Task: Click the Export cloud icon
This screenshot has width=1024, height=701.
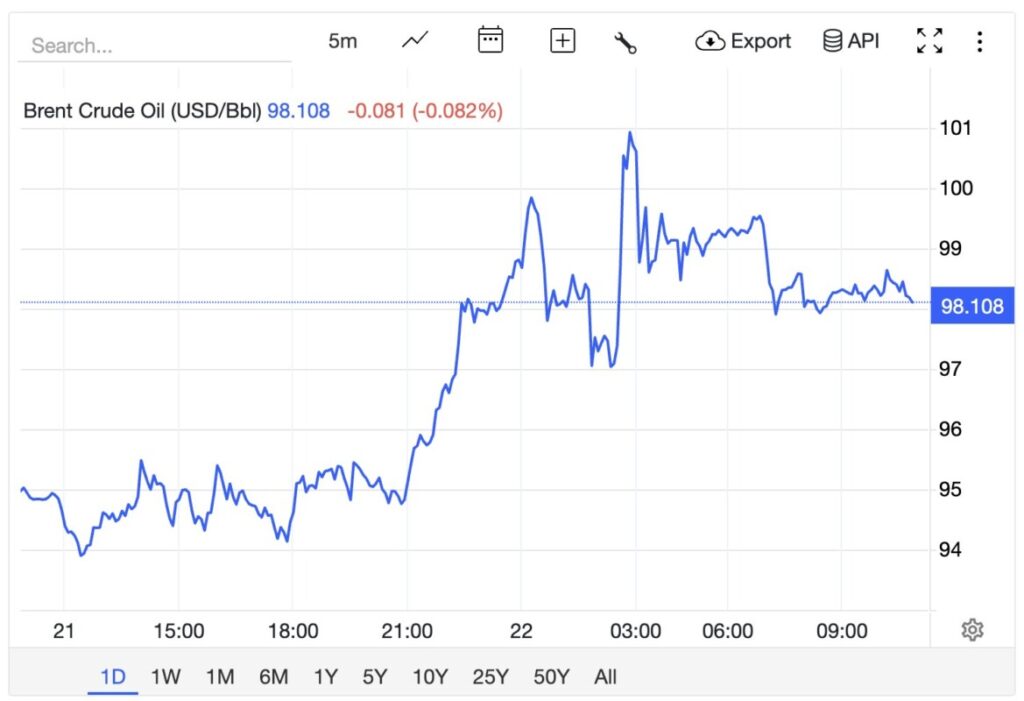Action: [x=710, y=41]
